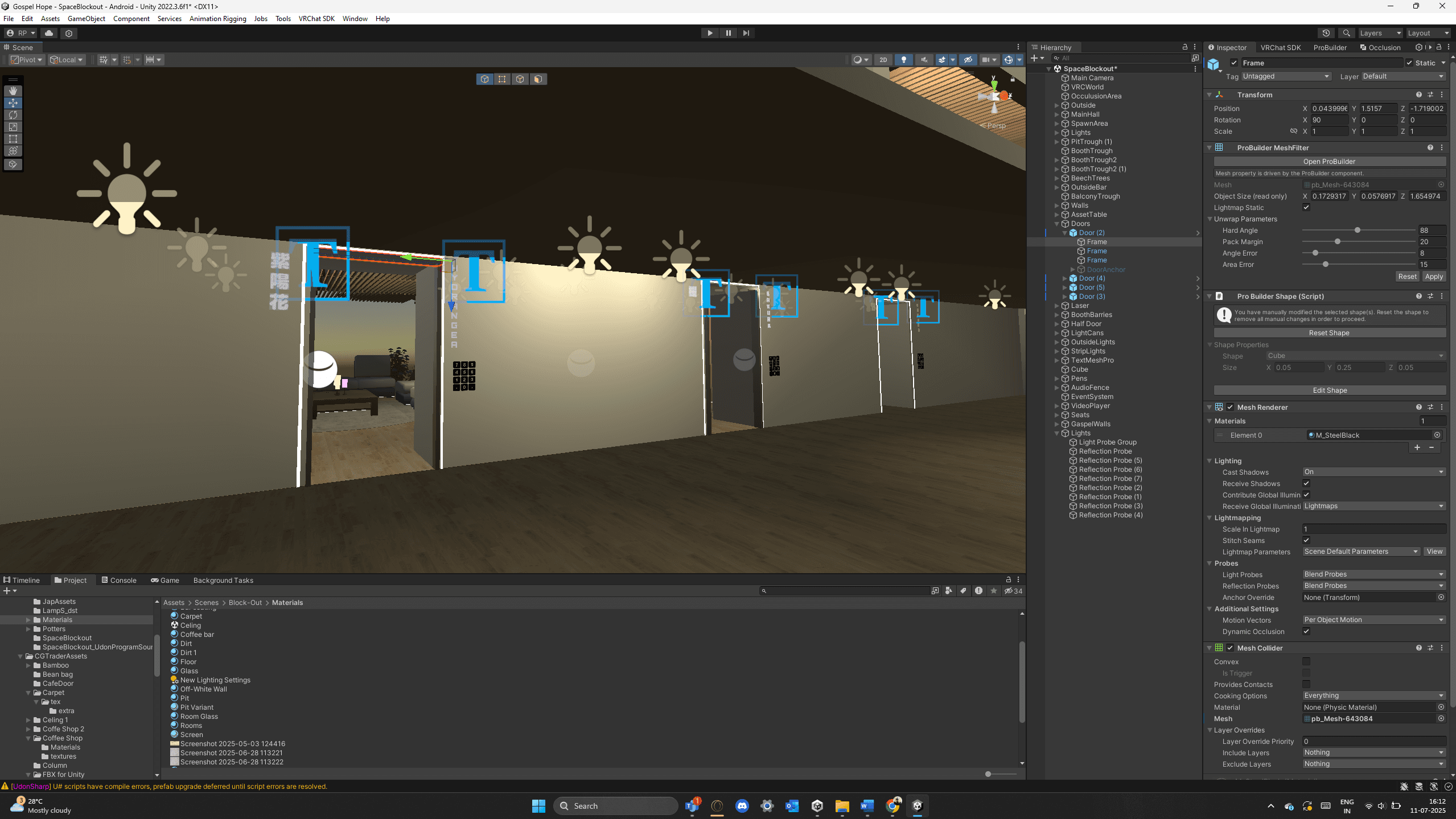This screenshot has width=1456, height=819.
Task: Expand the MainHall hierarchy item
Action: pos(1057,114)
